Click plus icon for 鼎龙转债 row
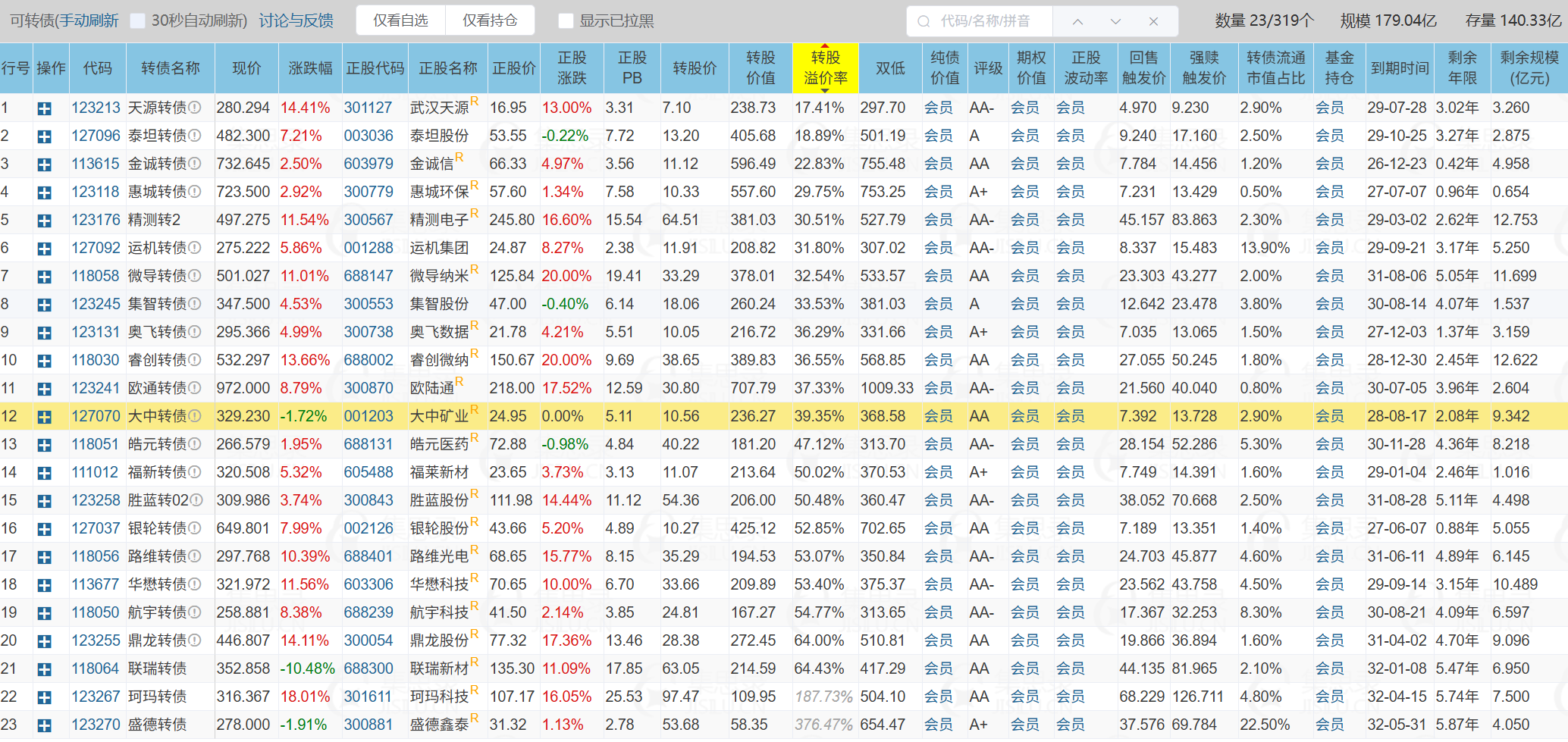Screen dimensions: 1568x742 point(45,642)
